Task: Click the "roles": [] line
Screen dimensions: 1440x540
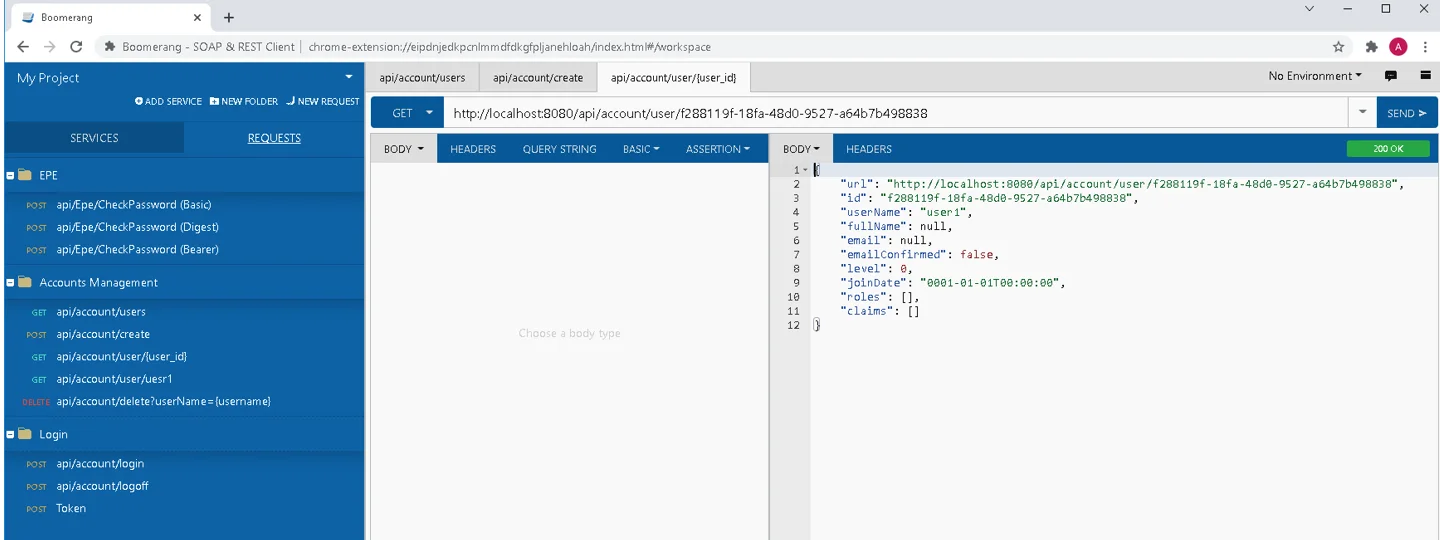Action: 881,297
